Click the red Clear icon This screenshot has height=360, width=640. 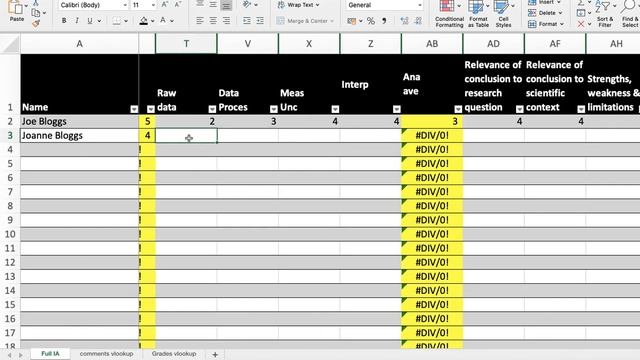click(x=581, y=24)
